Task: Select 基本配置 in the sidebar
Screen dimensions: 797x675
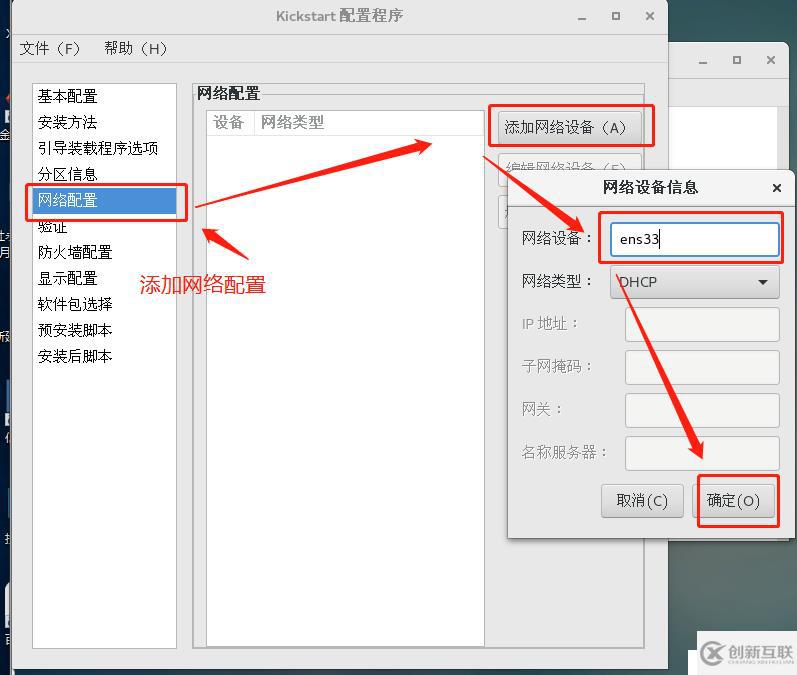Action: click(104, 96)
